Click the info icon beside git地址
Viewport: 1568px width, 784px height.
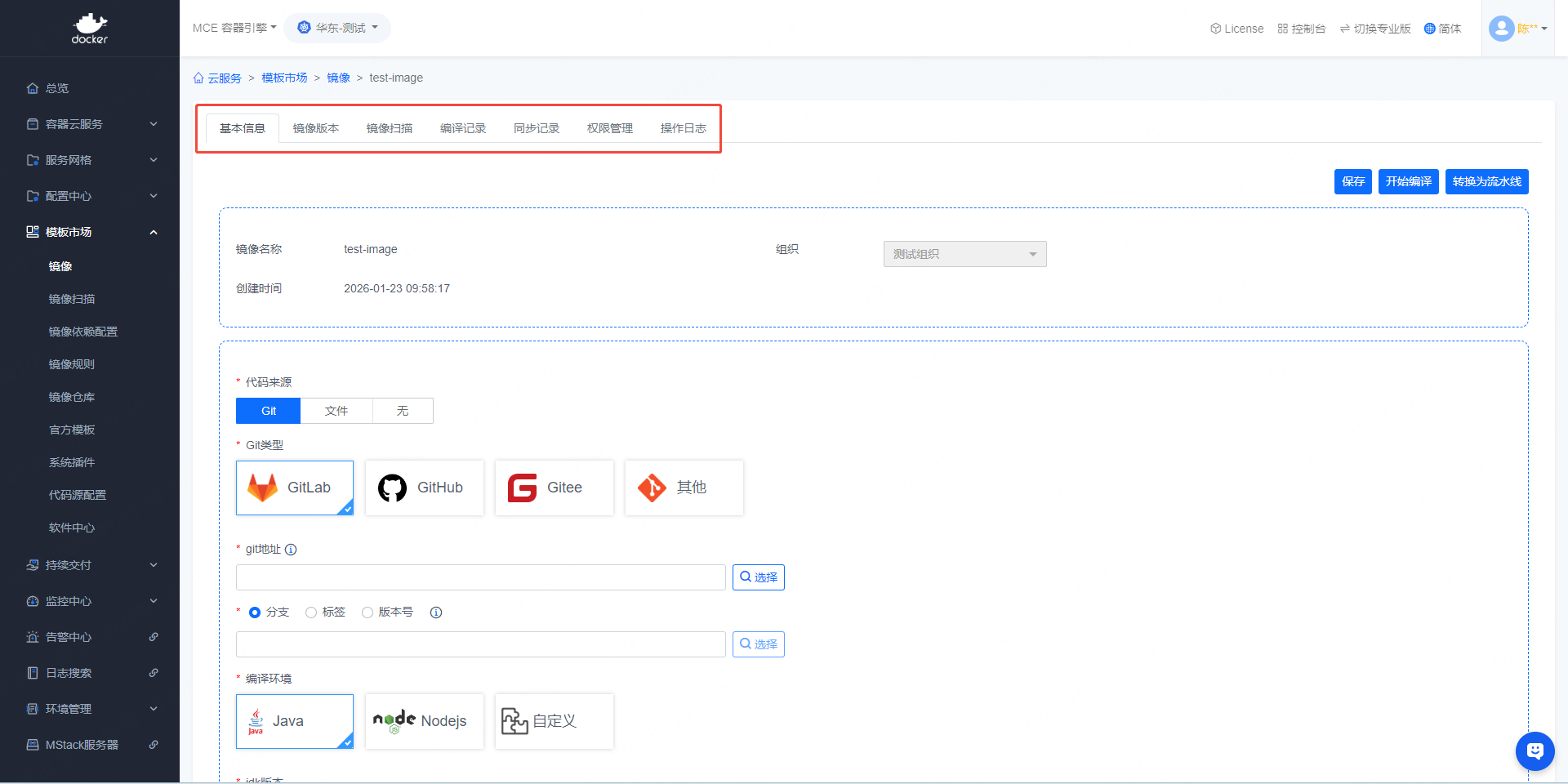tap(291, 550)
